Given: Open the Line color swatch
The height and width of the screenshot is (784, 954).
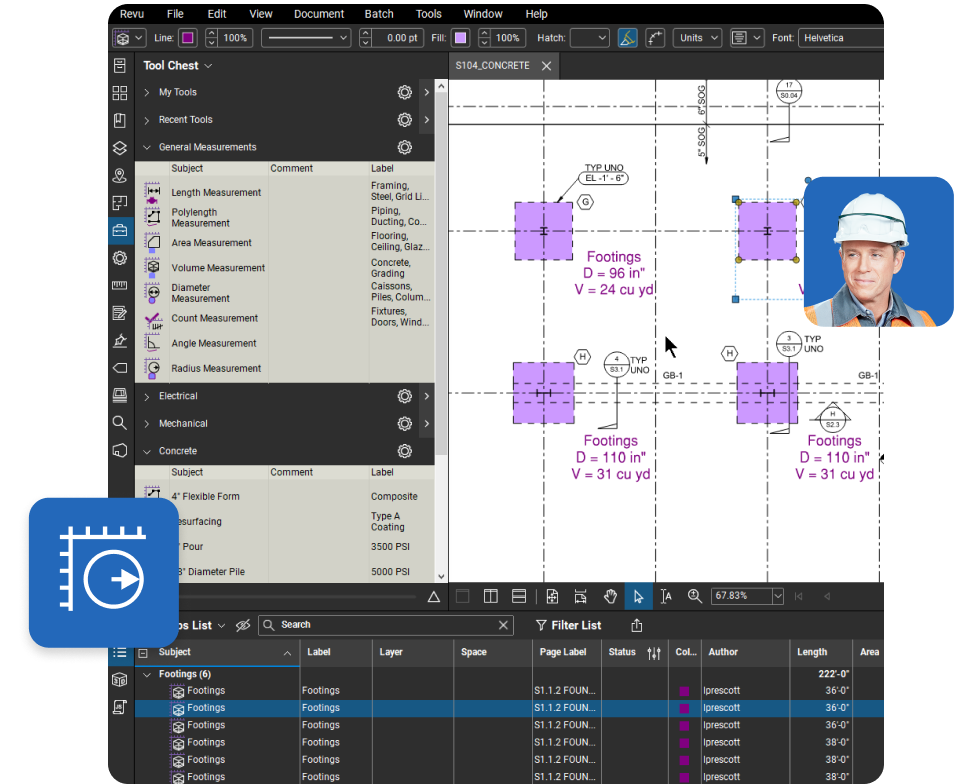Looking at the screenshot, I should pyautogui.click(x=187, y=38).
